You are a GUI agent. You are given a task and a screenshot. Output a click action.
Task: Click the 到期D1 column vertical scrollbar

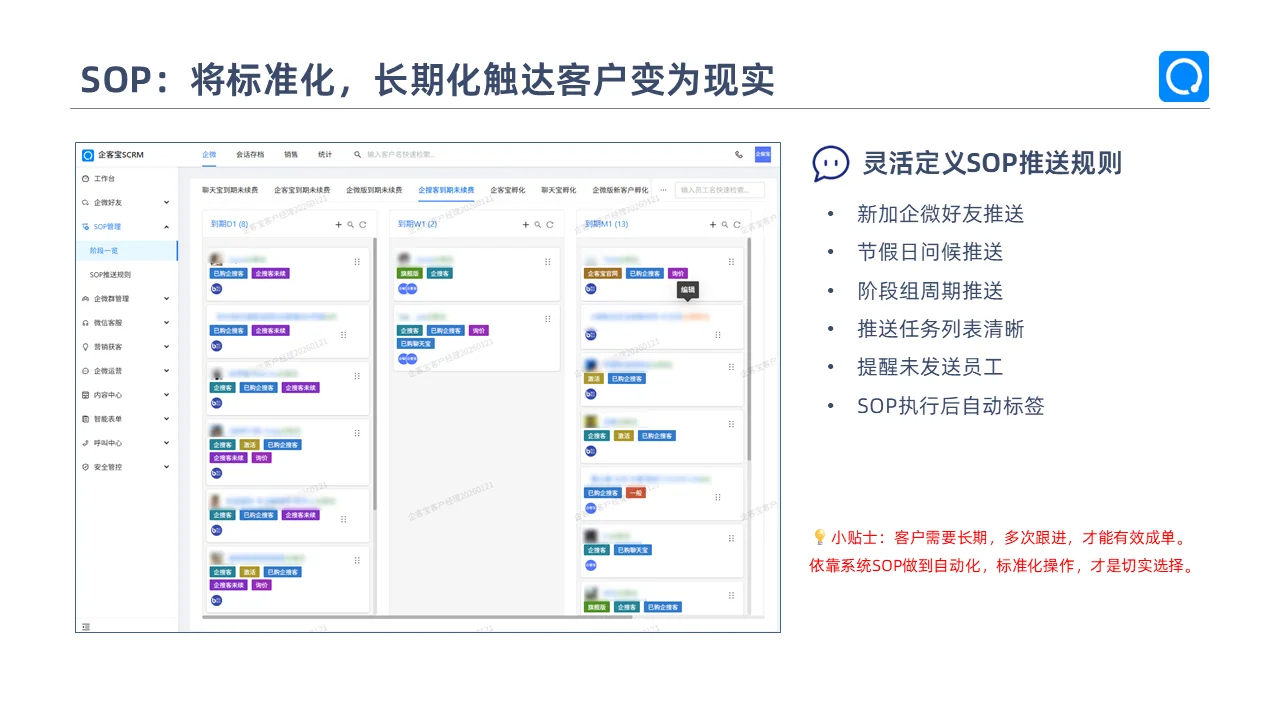tap(375, 374)
